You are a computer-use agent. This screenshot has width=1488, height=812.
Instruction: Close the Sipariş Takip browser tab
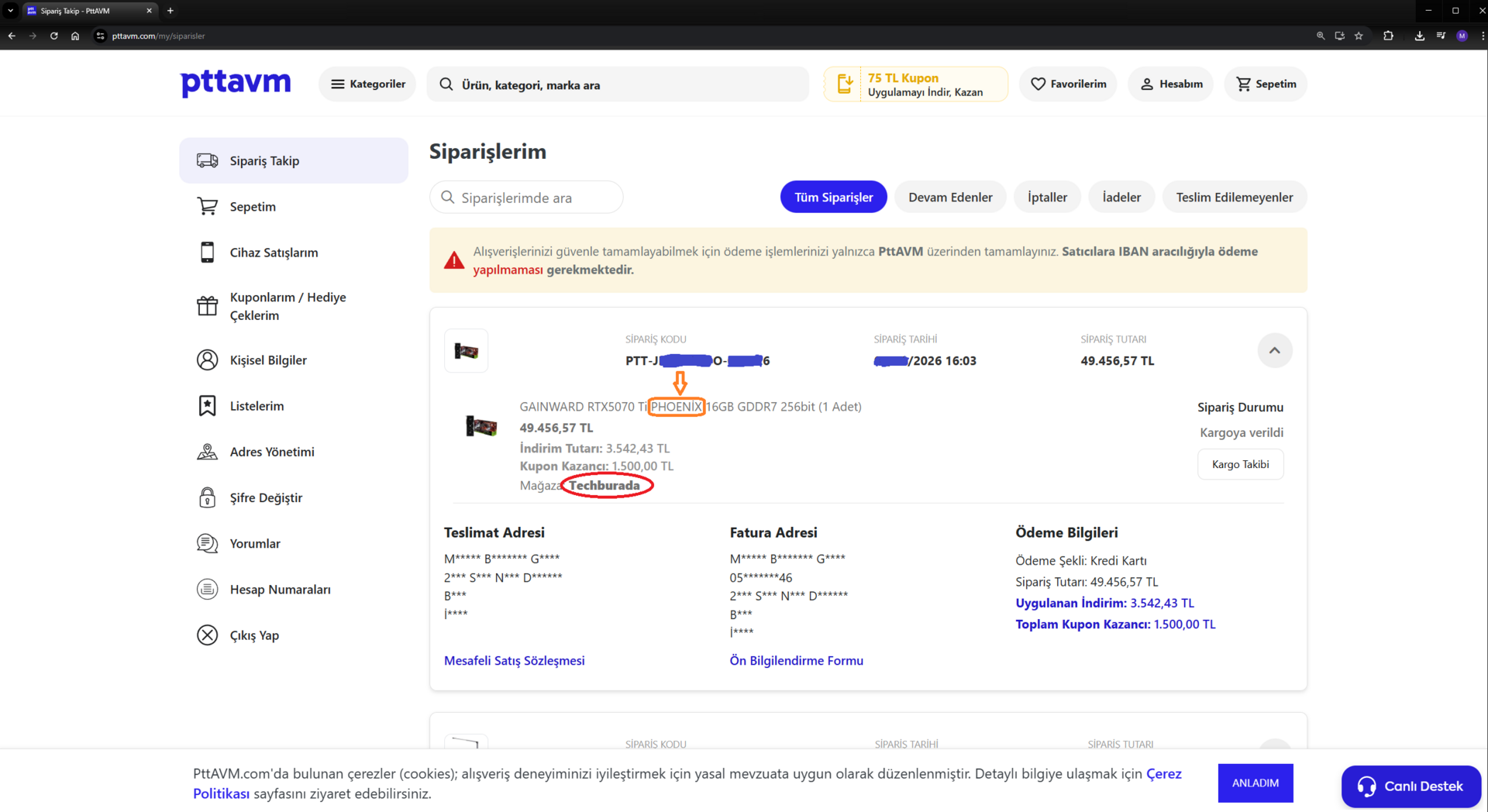(150, 11)
